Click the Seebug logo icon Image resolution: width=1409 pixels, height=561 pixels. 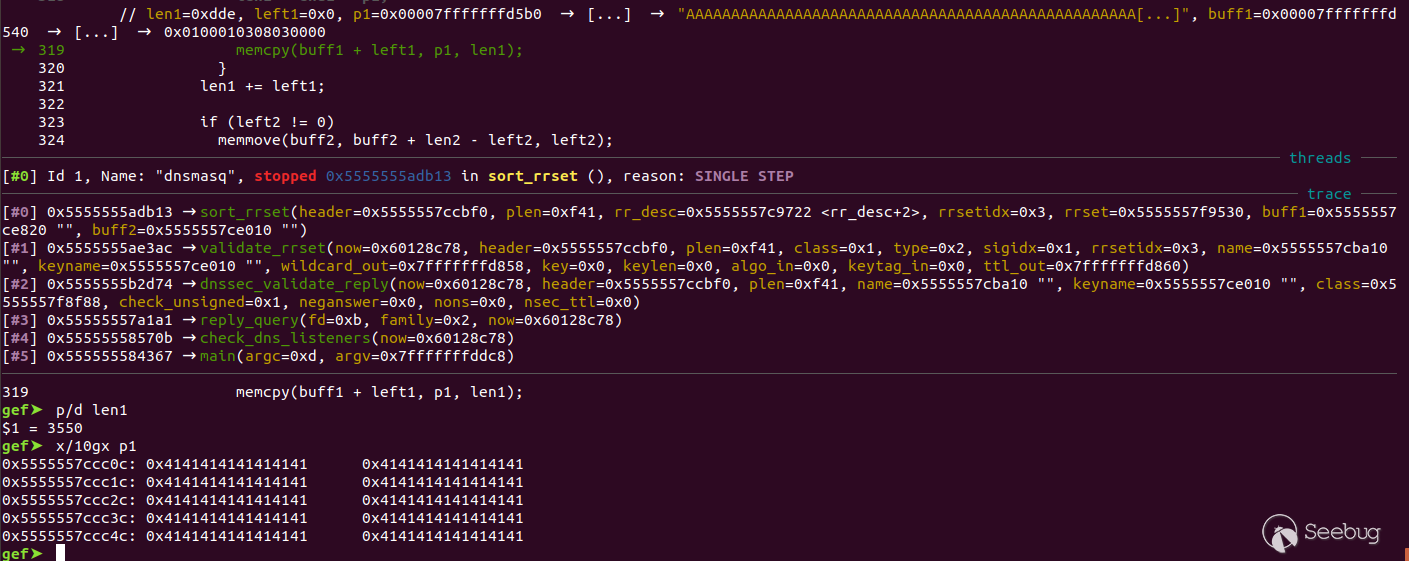(1280, 532)
